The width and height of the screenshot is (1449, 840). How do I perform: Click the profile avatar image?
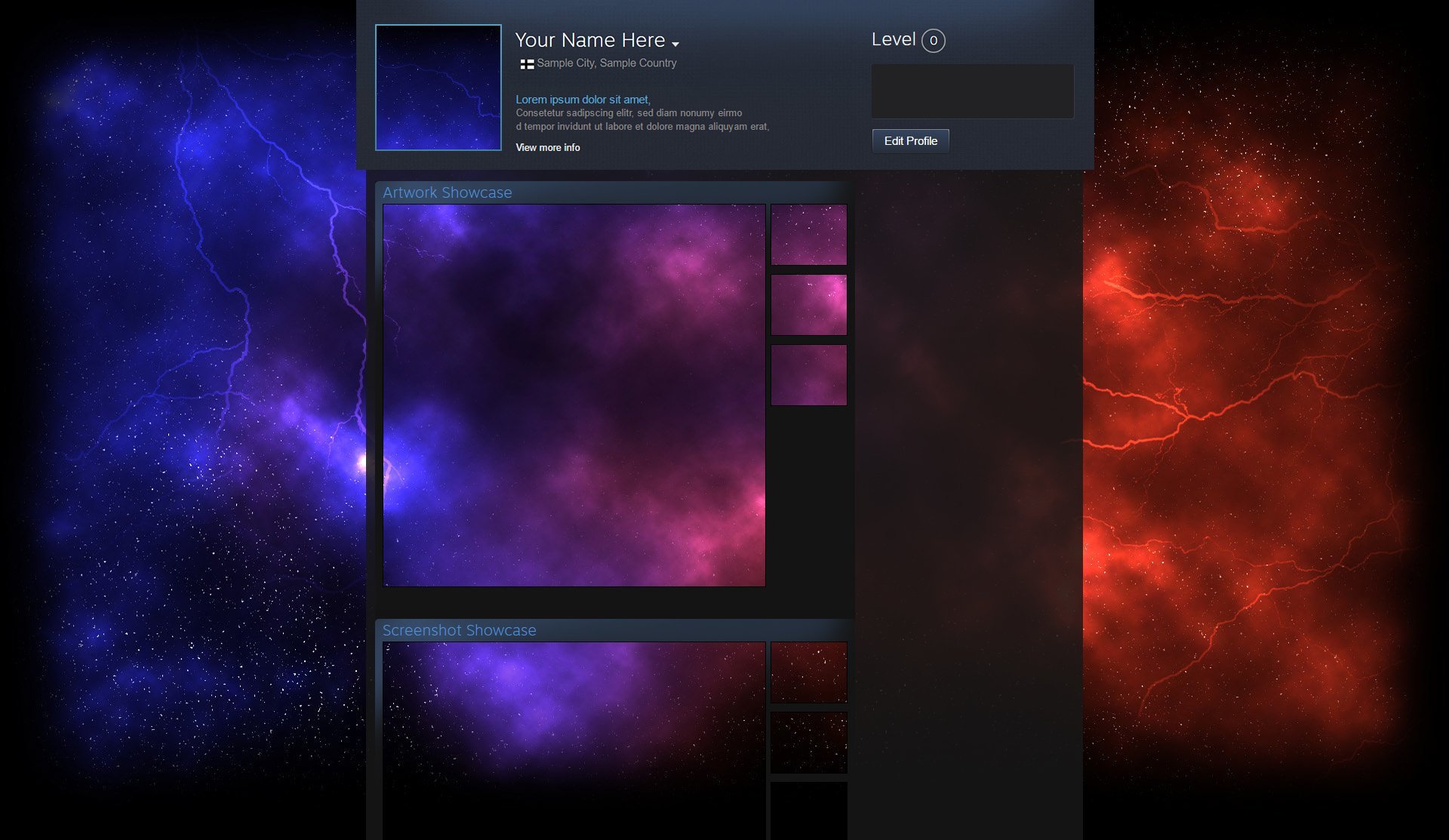436,87
